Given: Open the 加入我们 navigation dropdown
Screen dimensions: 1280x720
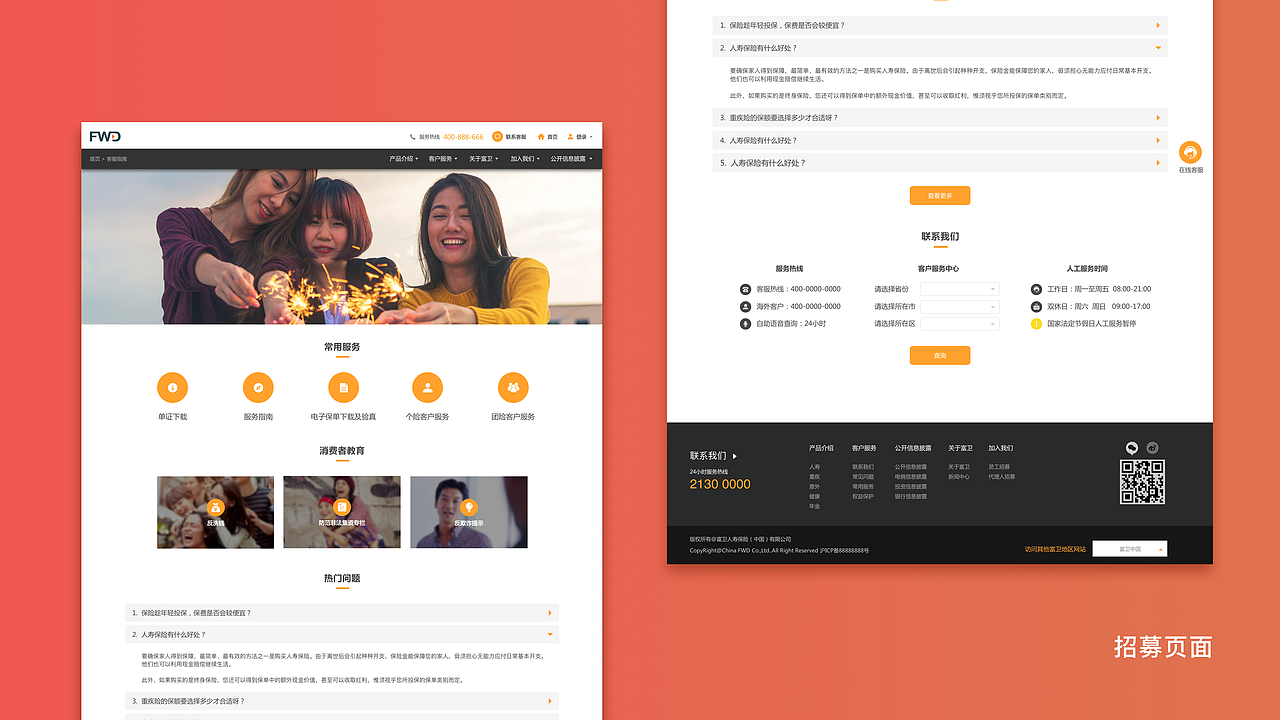Looking at the screenshot, I should tap(525, 159).
